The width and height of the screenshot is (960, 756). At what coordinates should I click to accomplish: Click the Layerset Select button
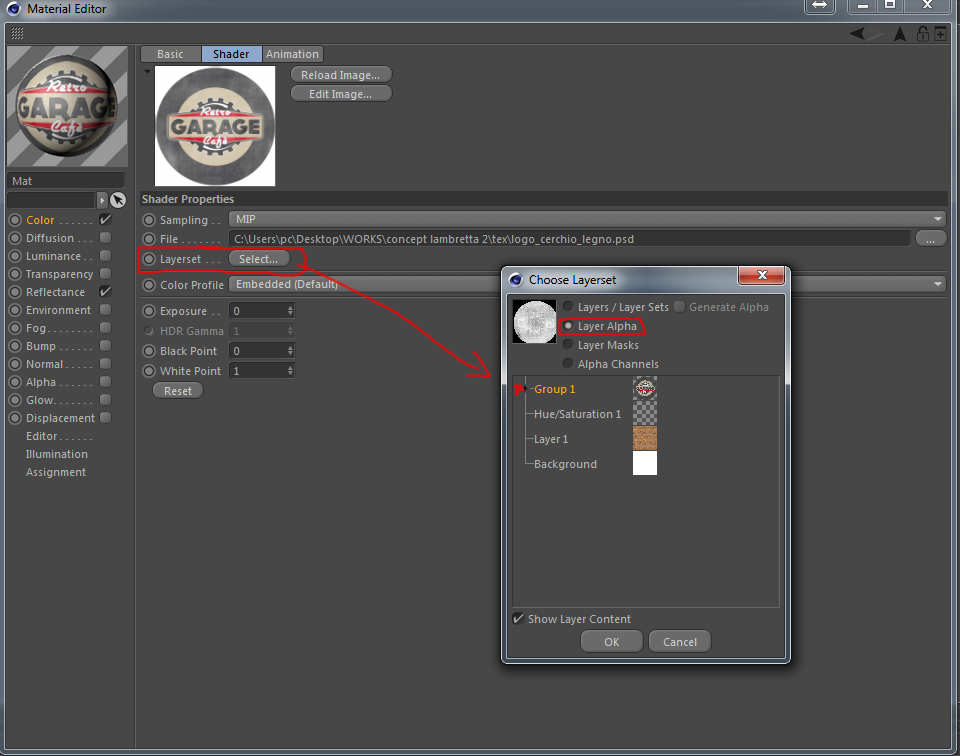click(258, 259)
